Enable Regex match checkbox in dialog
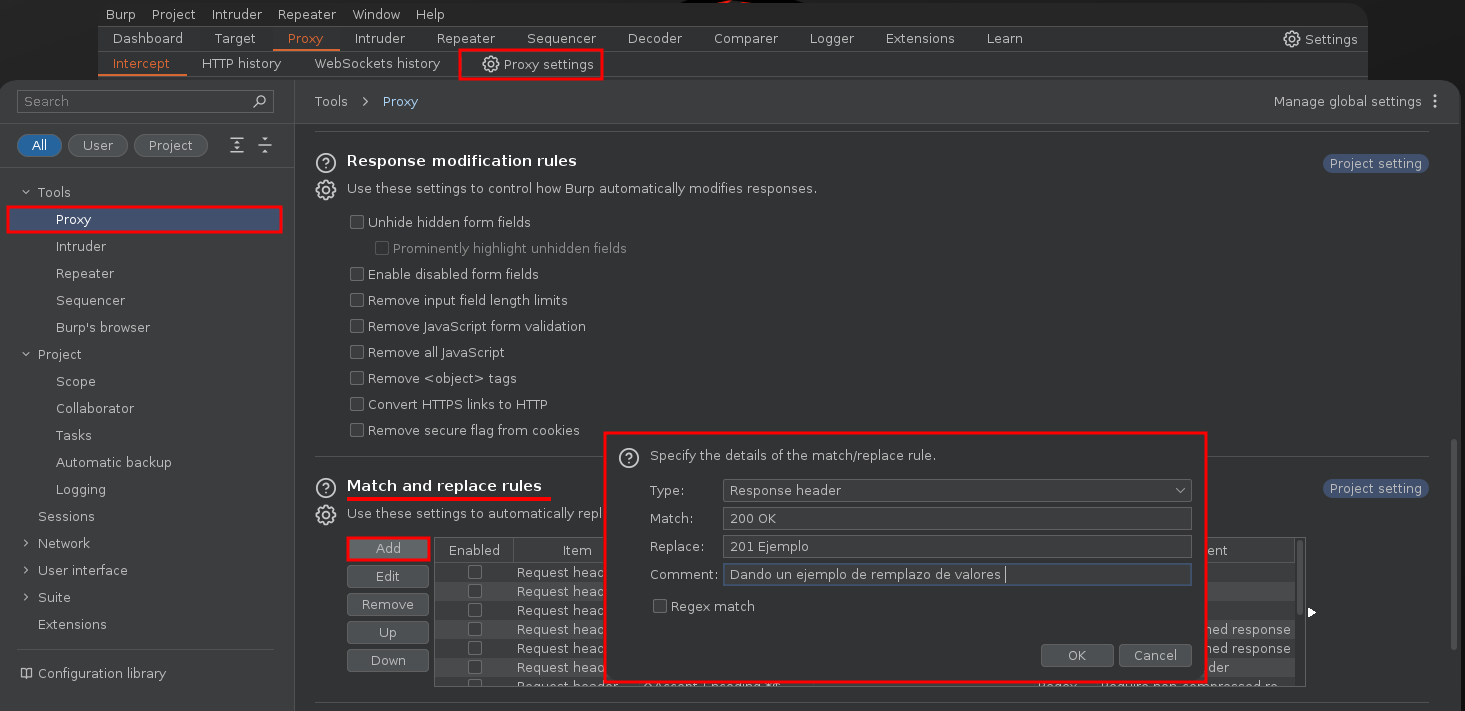The height and width of the screenshot is (711, 1465). pos(660,606)
